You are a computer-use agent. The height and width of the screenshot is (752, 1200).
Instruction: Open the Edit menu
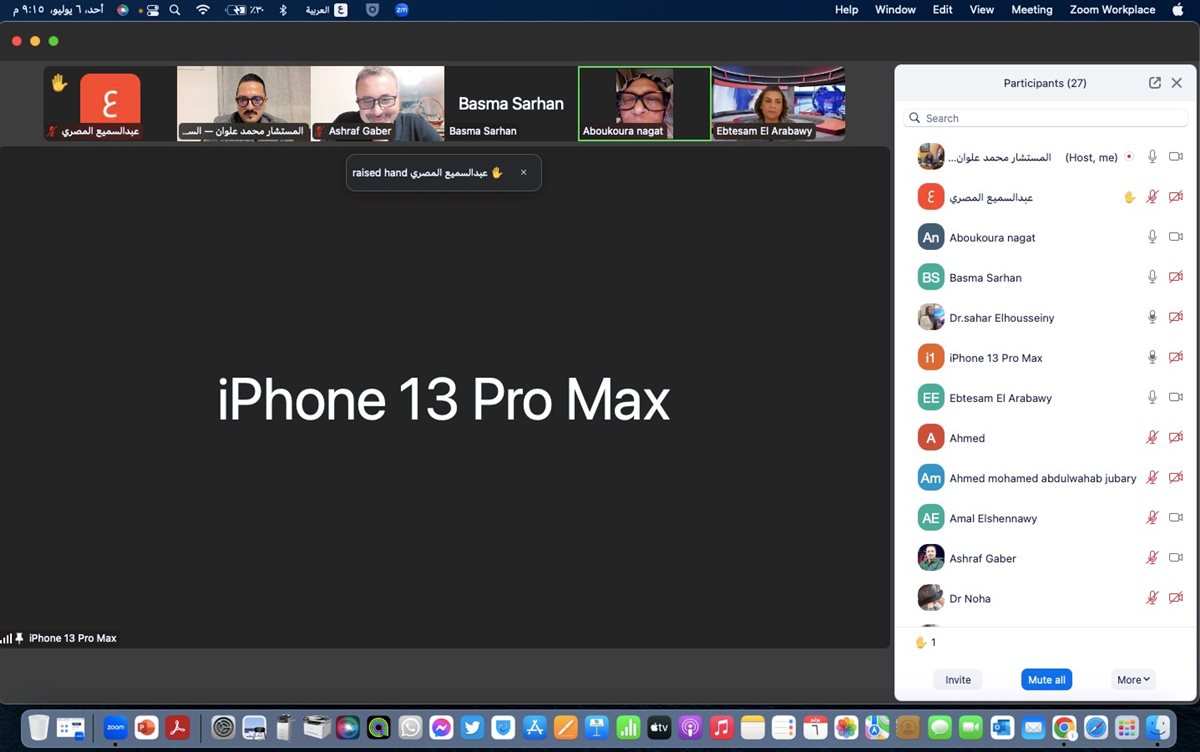[x=943, y=10]
